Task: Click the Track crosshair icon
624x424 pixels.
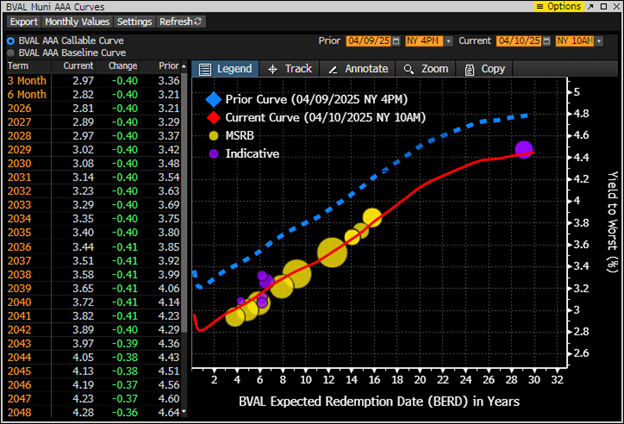Action: click(273, 70)
